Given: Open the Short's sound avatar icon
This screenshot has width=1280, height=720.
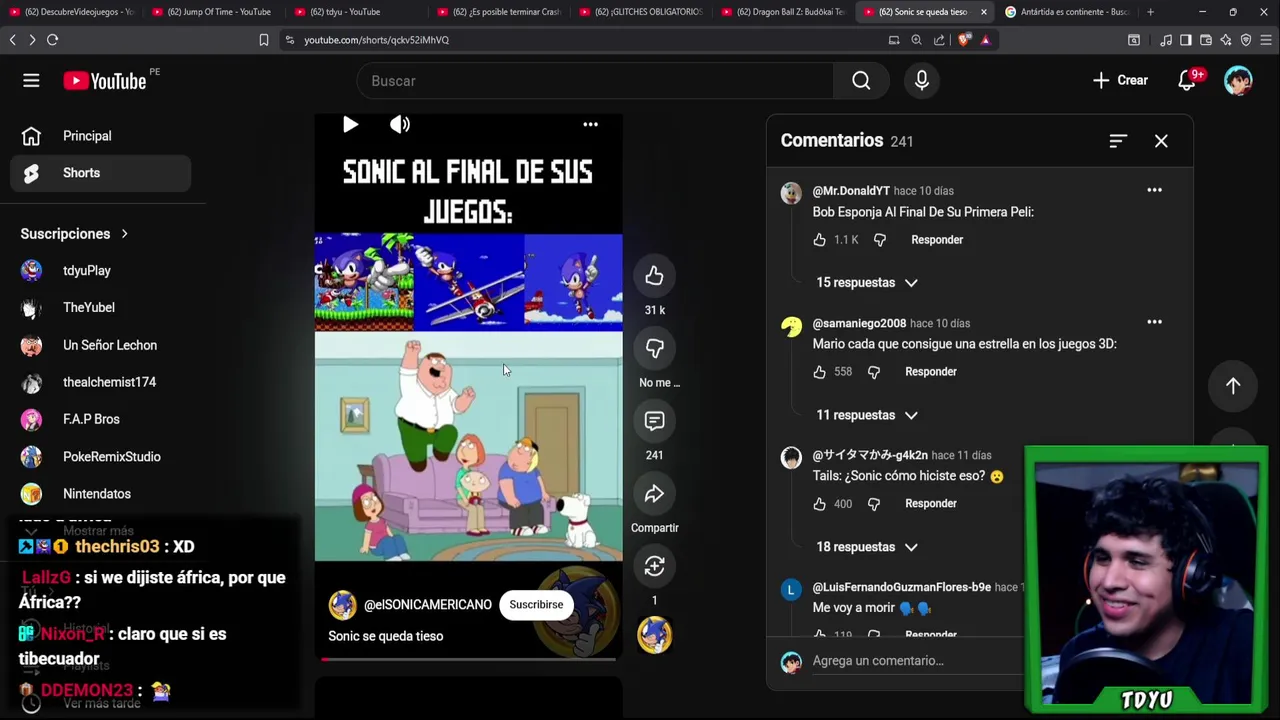Looking at the screenshot, I should pos(654,635).
